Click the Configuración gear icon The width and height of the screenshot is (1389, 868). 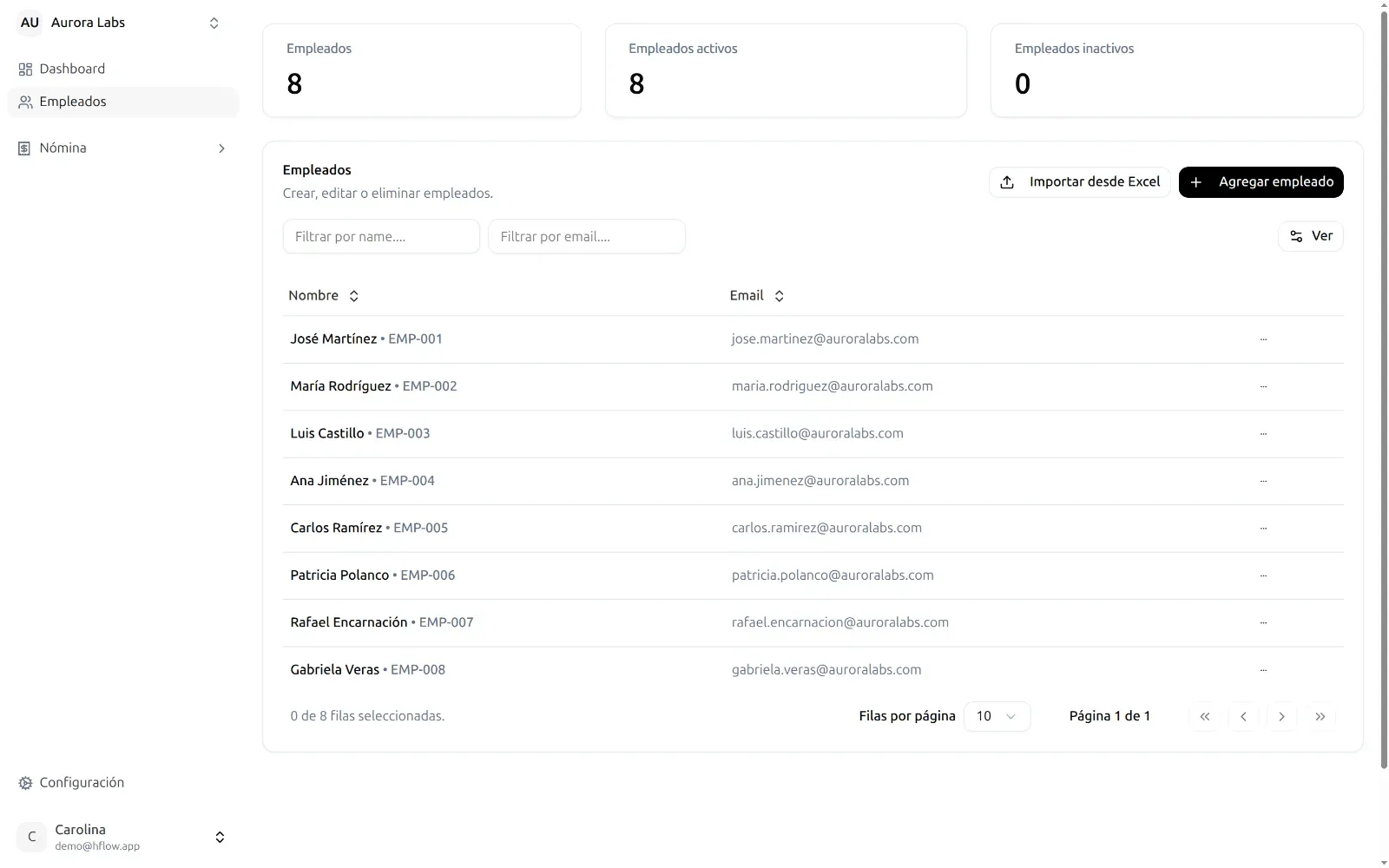tap(25, 783)
